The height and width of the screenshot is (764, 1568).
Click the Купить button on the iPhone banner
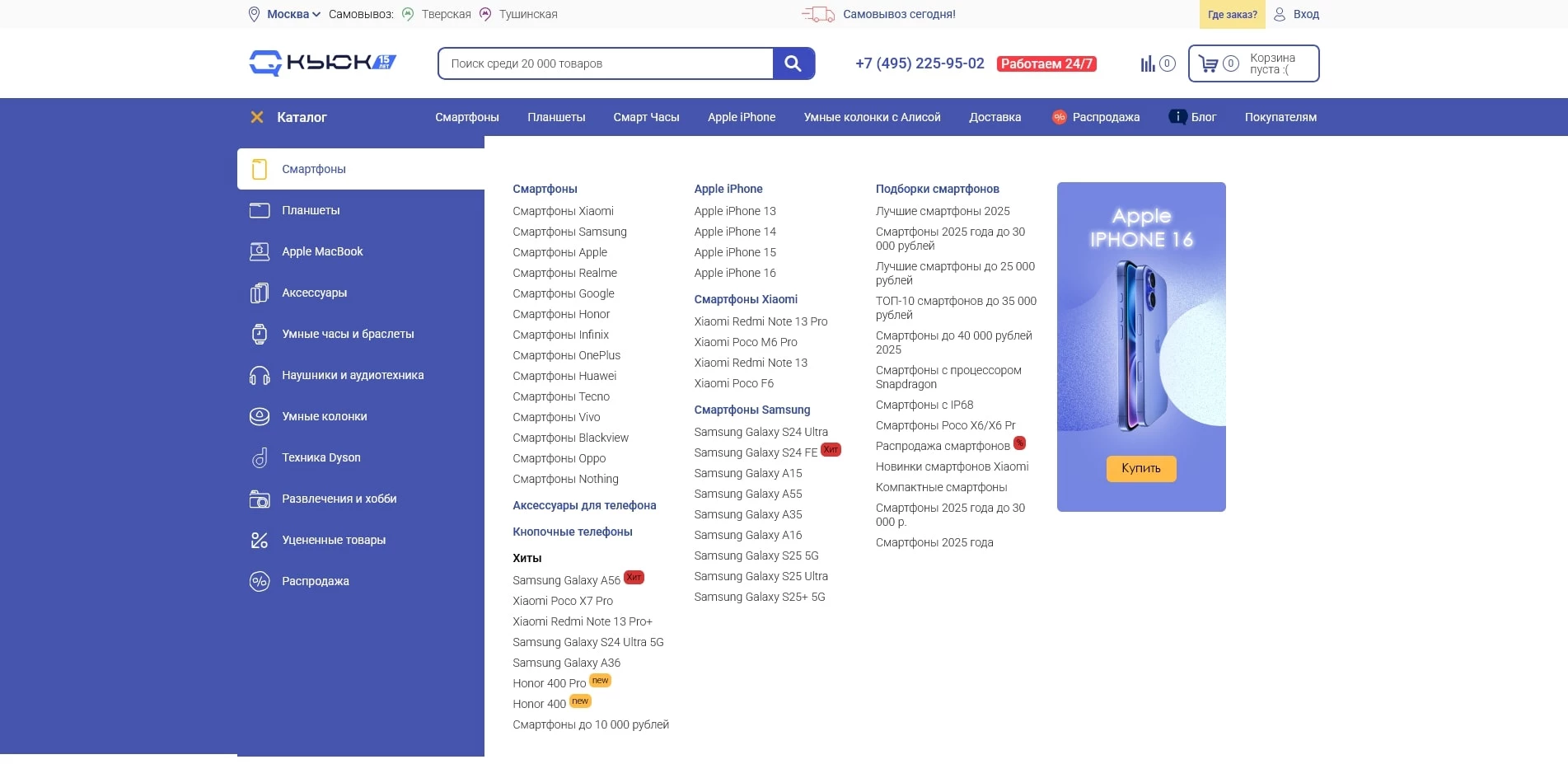(1141, 468)
